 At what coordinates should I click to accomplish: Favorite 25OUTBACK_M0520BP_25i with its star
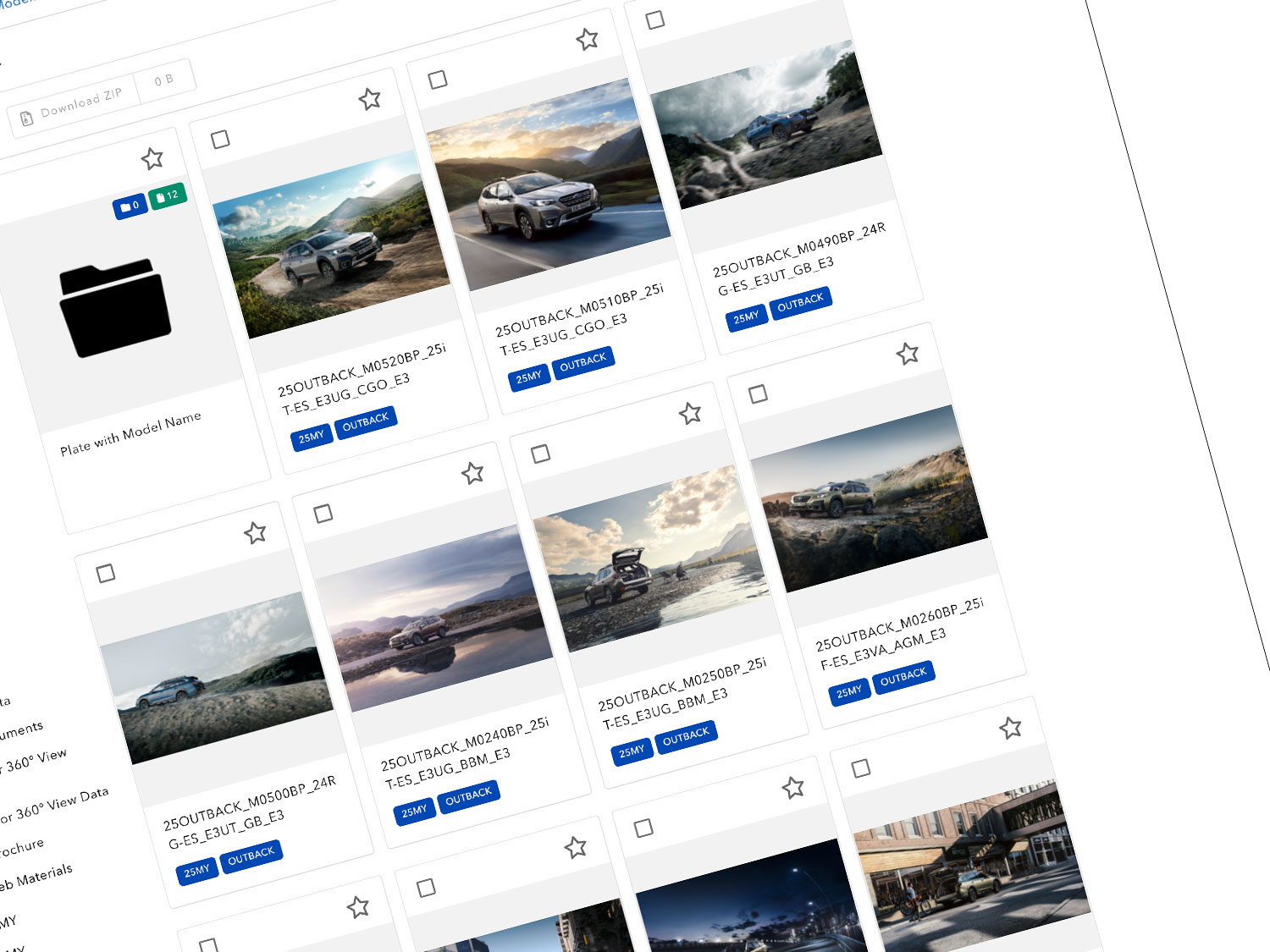tap(369, 99)
